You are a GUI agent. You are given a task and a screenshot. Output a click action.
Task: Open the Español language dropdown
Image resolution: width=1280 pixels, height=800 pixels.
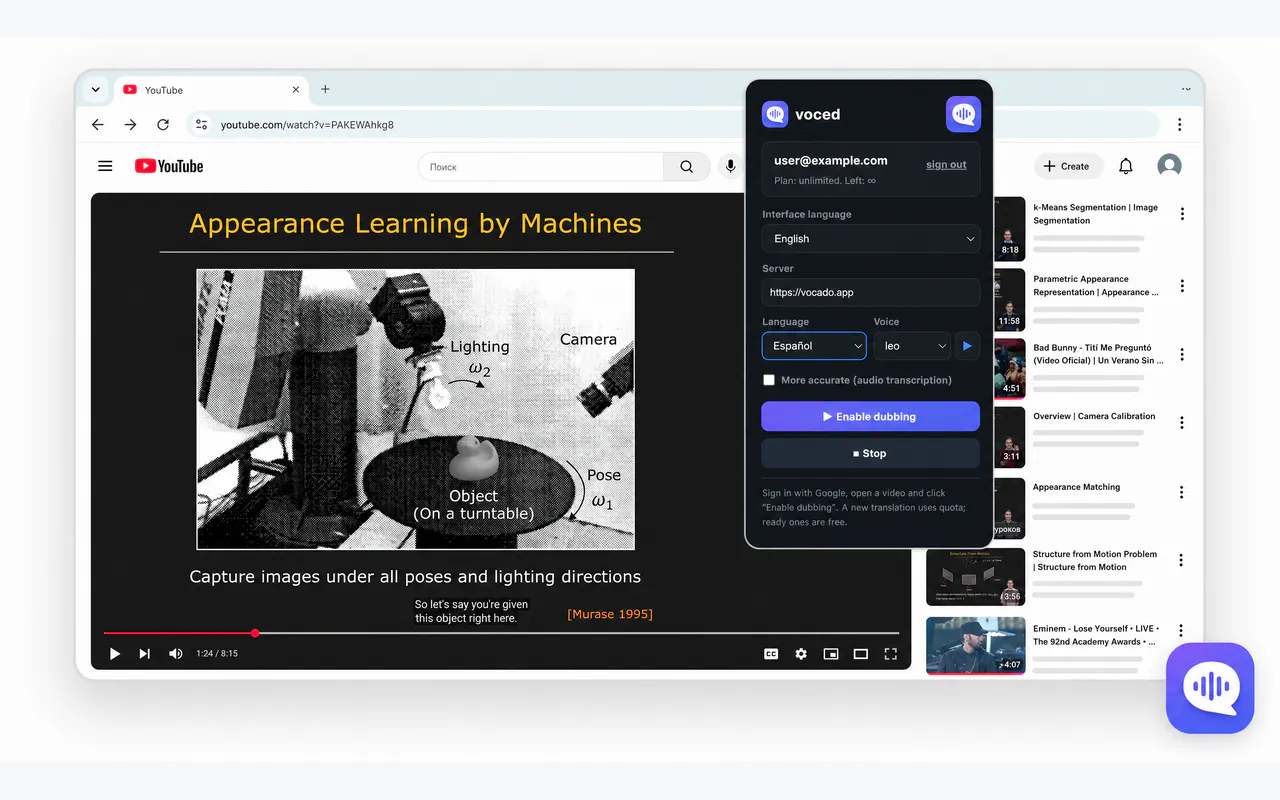tap(814, 346)
